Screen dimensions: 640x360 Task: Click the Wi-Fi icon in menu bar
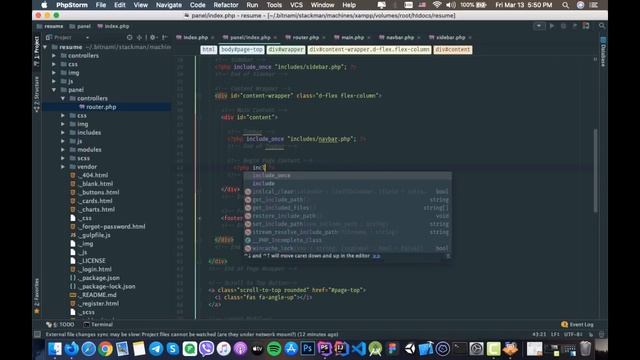point(437,5)
